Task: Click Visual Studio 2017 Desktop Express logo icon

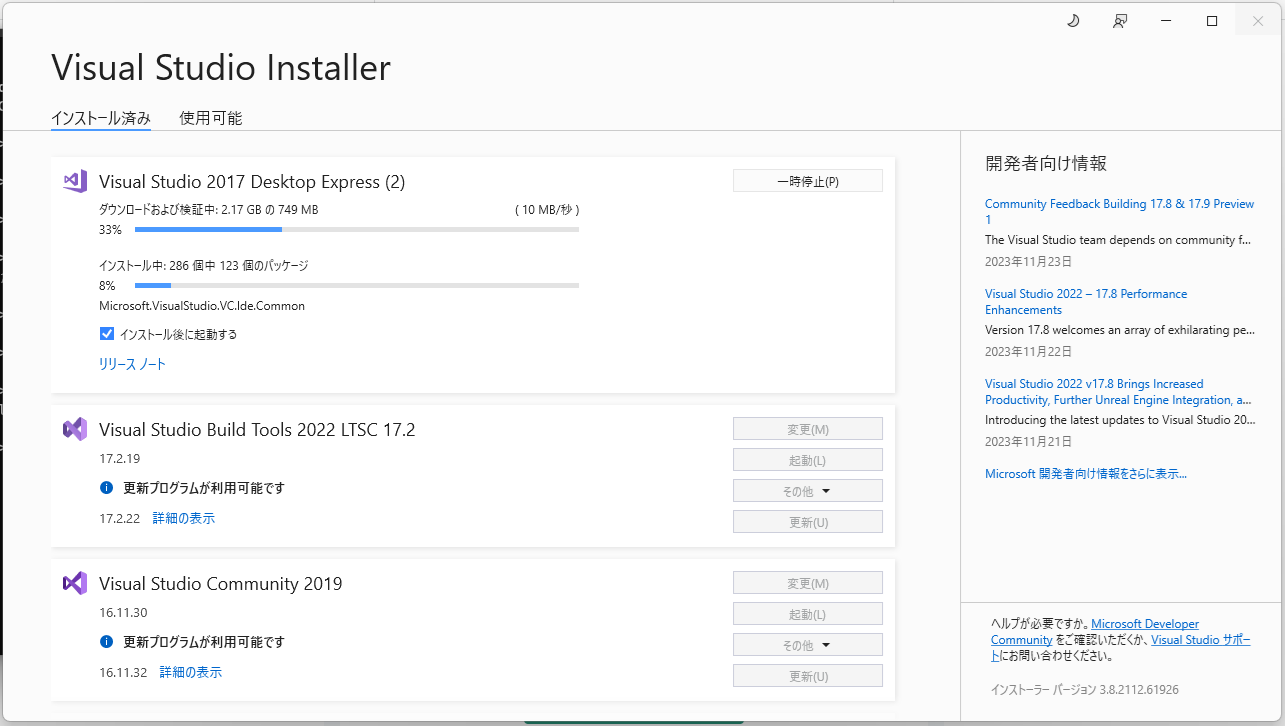Action: (75, 181)
